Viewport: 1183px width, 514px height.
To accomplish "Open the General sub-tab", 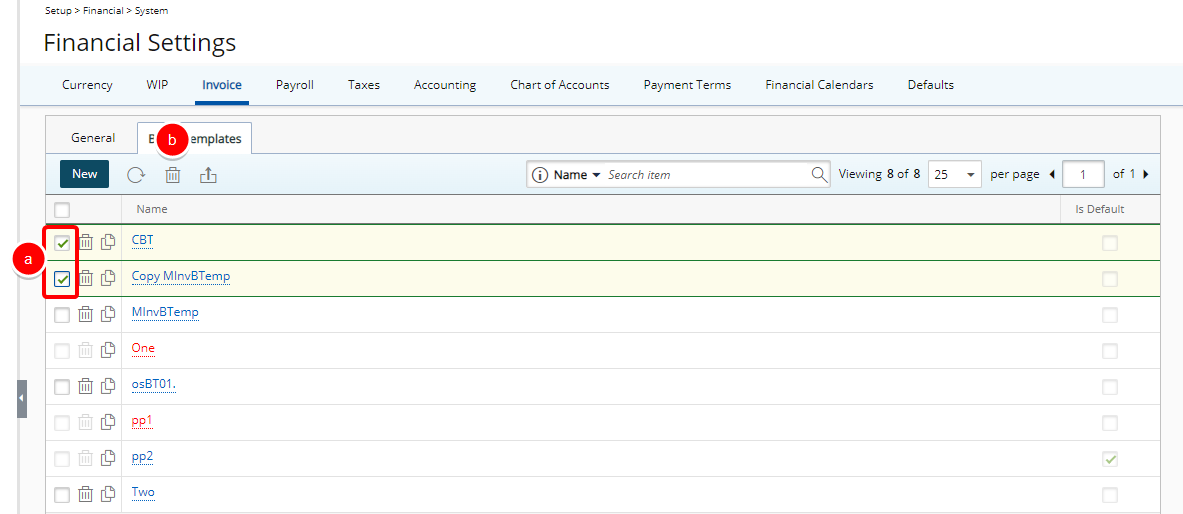I will point(93,138).
